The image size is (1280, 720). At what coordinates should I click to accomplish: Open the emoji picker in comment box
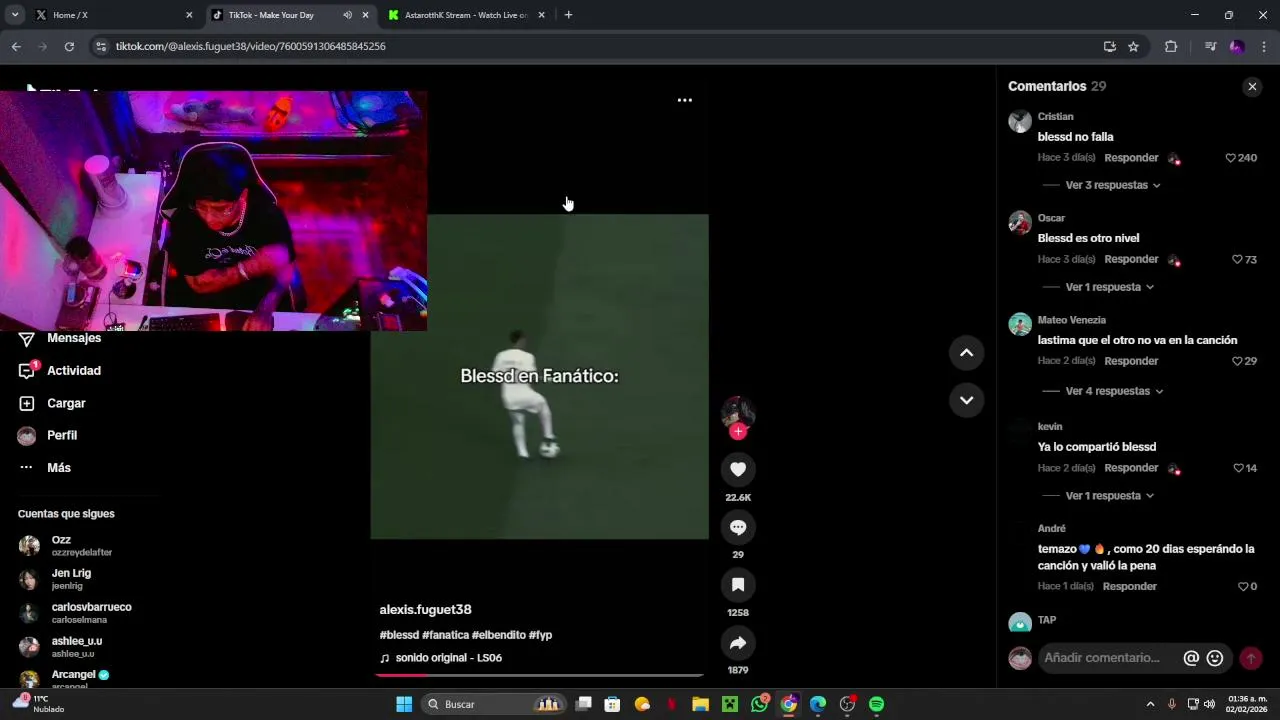(x=1215, y=658)
